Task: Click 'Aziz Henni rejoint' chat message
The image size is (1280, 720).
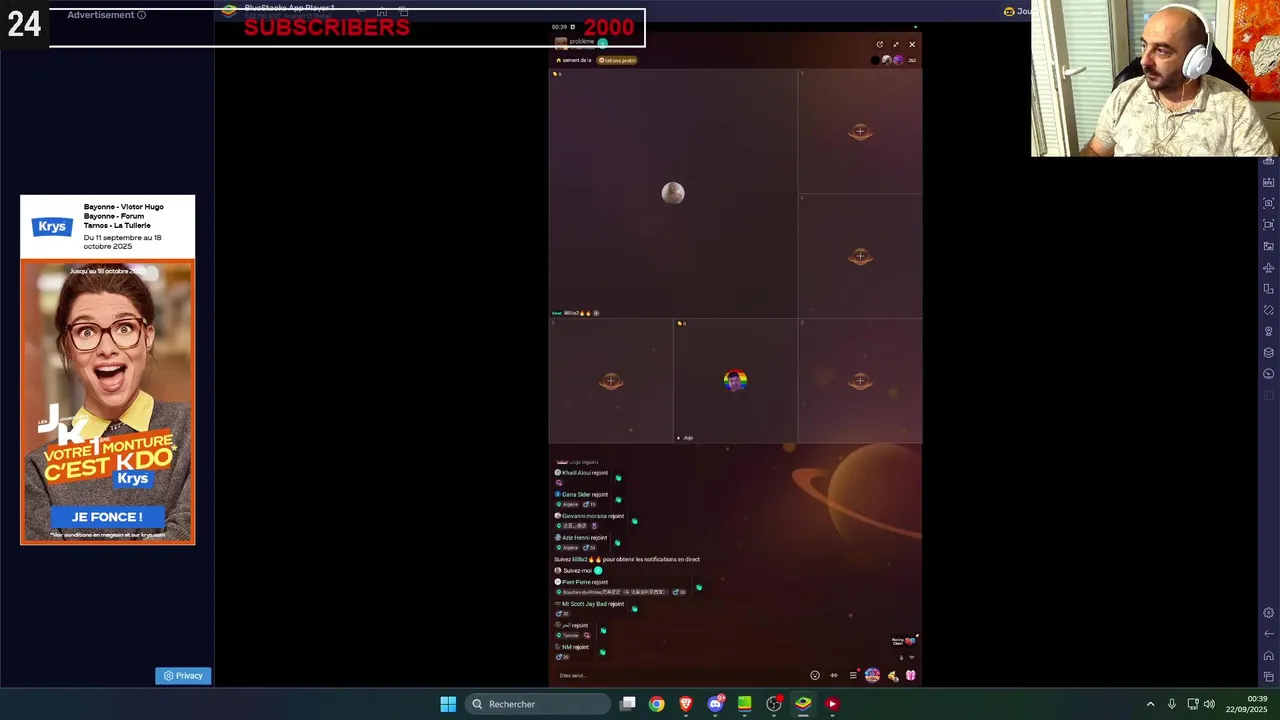Action: pos(584,538)
